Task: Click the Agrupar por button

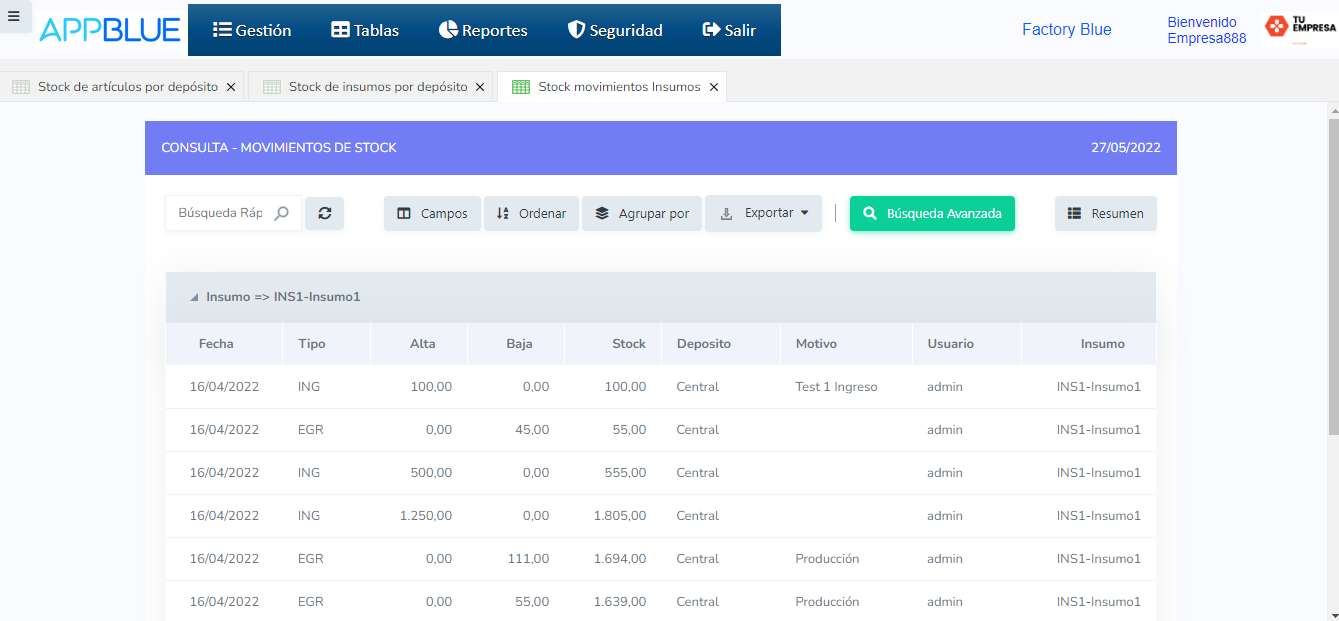Action: pos(642,213)
